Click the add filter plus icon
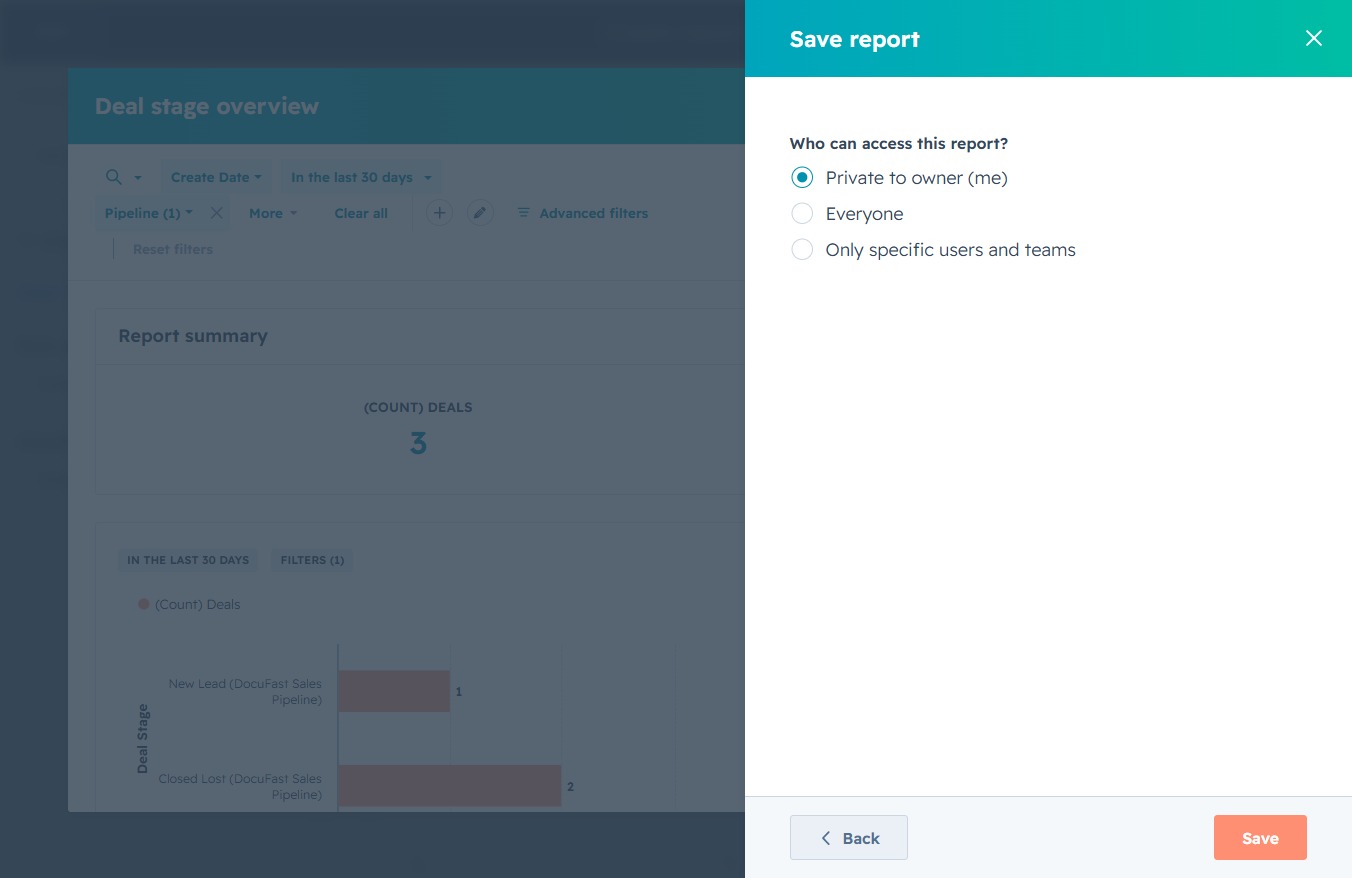Screen dimensions: 1352x878 coord(439,213)
